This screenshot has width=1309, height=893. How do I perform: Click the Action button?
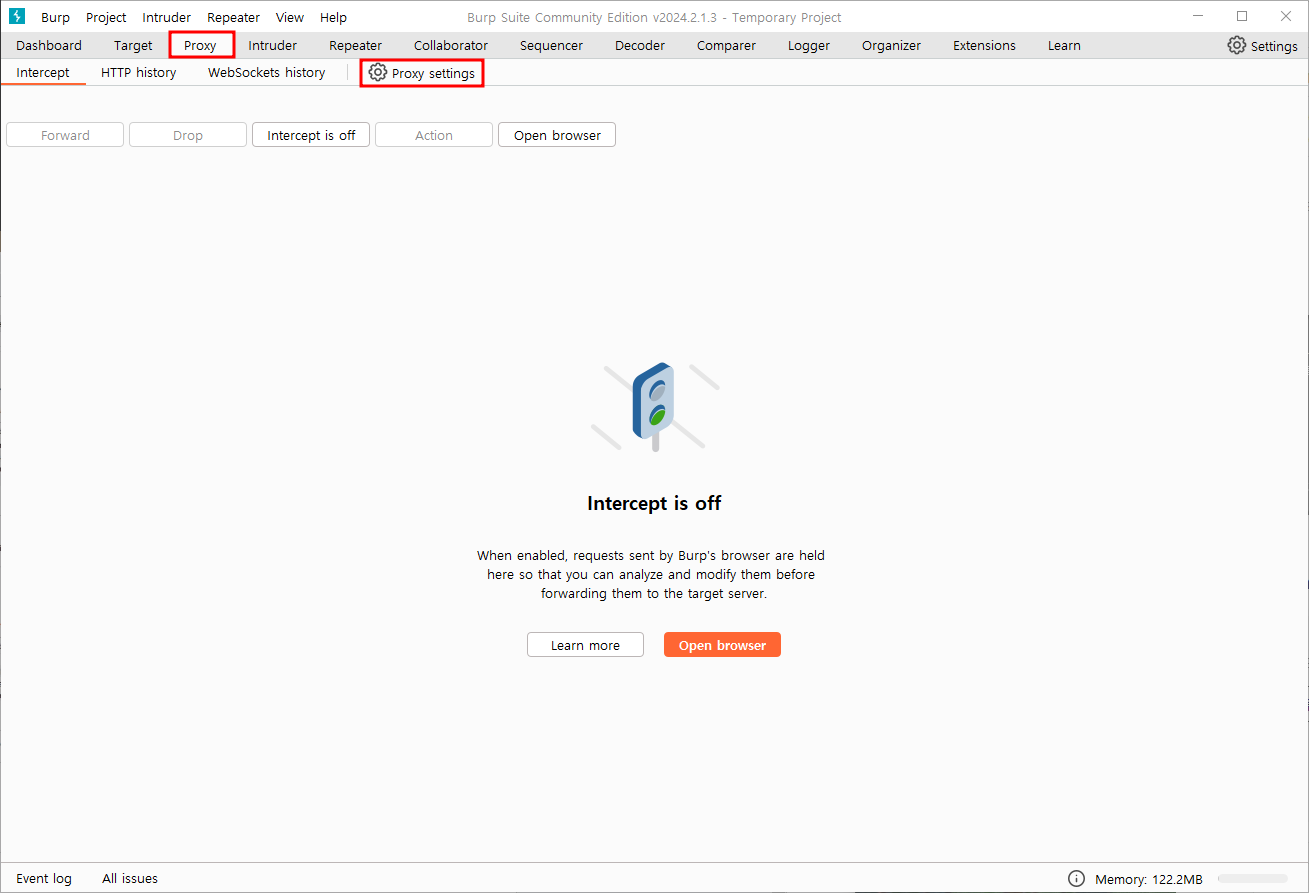pyautogui.click(x=434, y=135)
